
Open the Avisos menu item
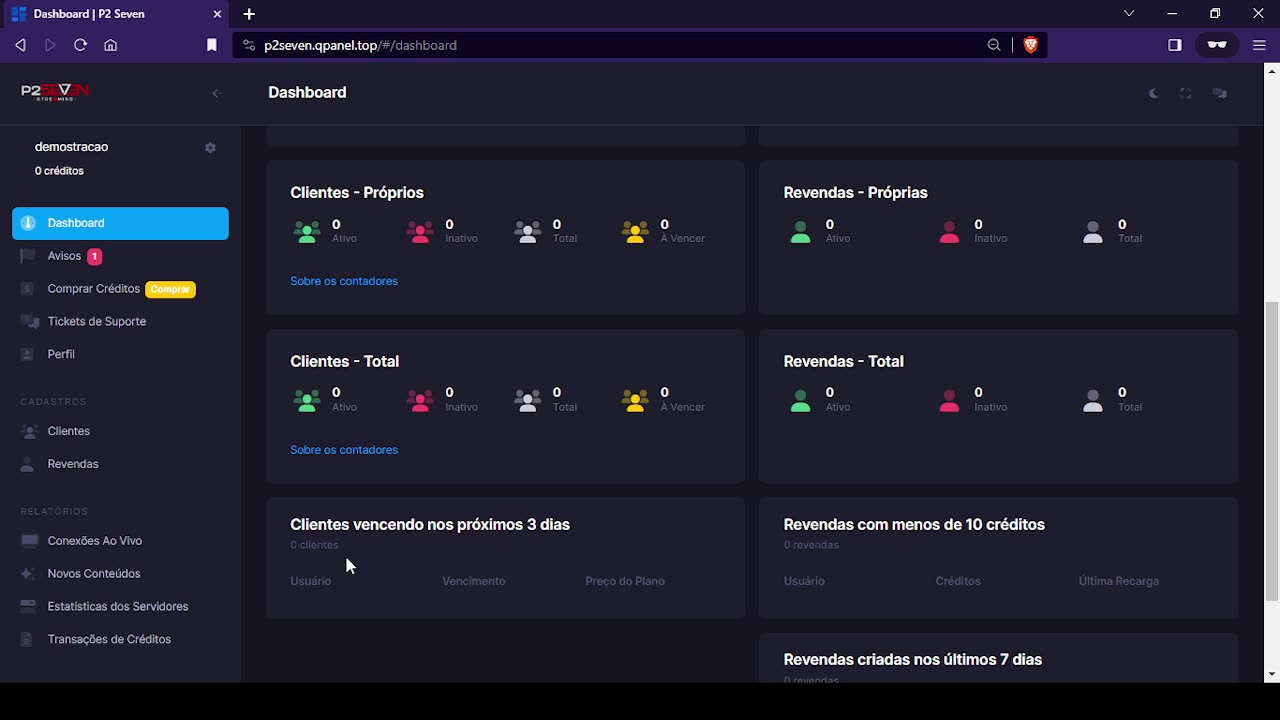point(64,256)
